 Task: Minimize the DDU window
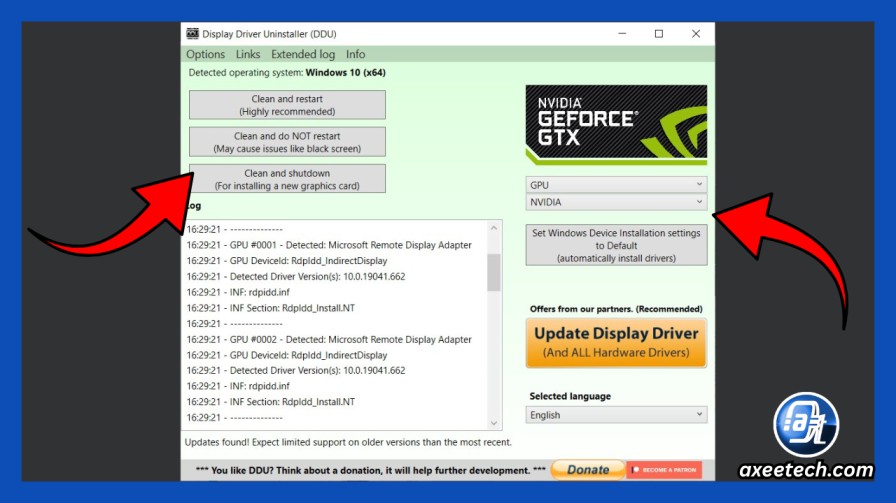[622, 34]
